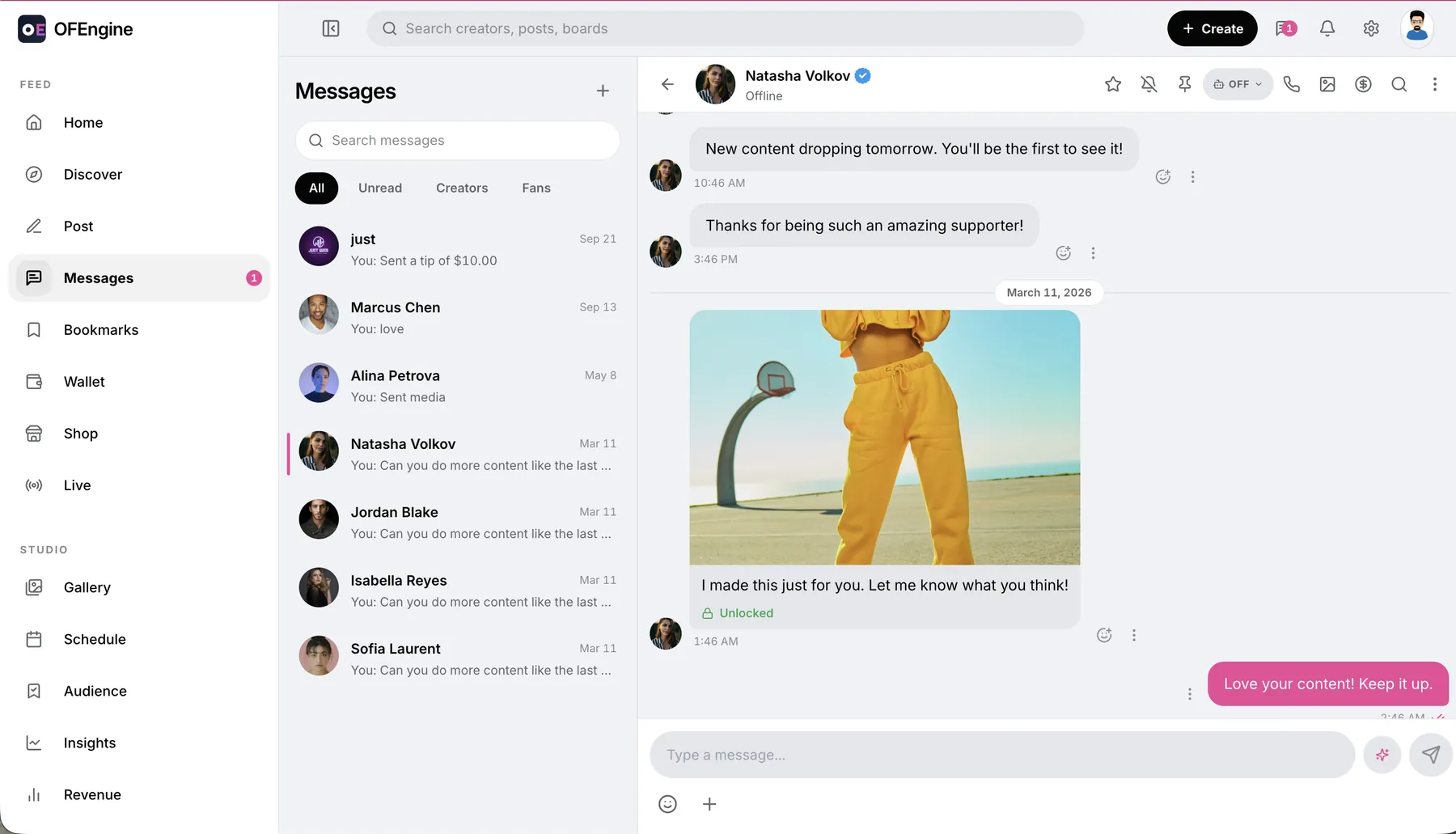Open the OFF lock dropdown
The image size is (1456, 834).
click(x=1238, y=84)
